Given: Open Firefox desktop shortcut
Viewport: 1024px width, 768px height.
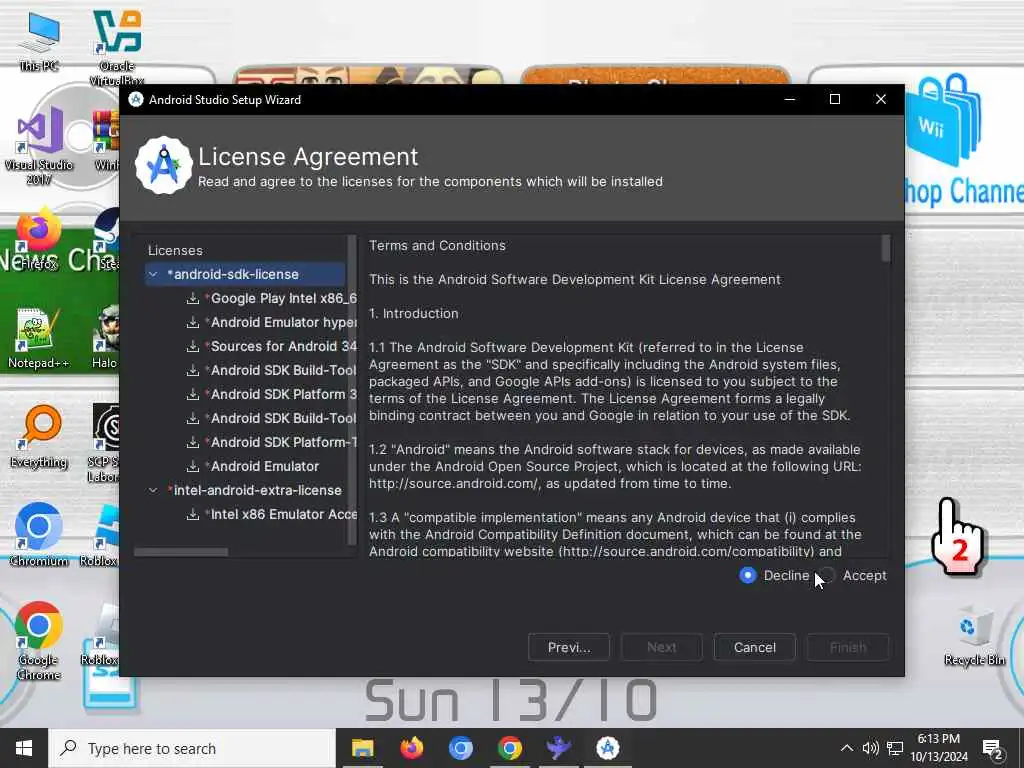Looking at the screenshot, I should click(39, 239).
